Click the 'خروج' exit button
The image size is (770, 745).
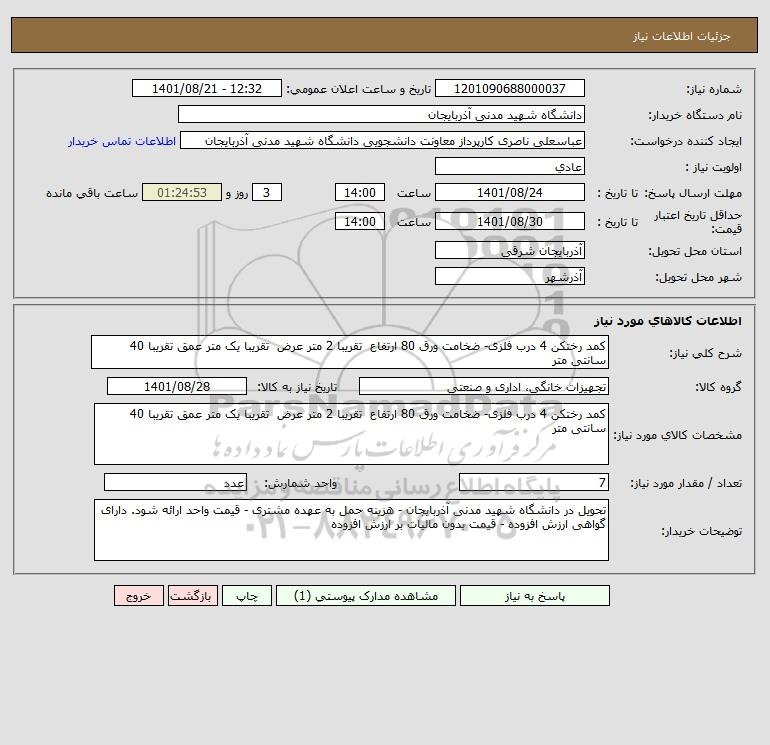pyautogui.click(x=138, y=596)
